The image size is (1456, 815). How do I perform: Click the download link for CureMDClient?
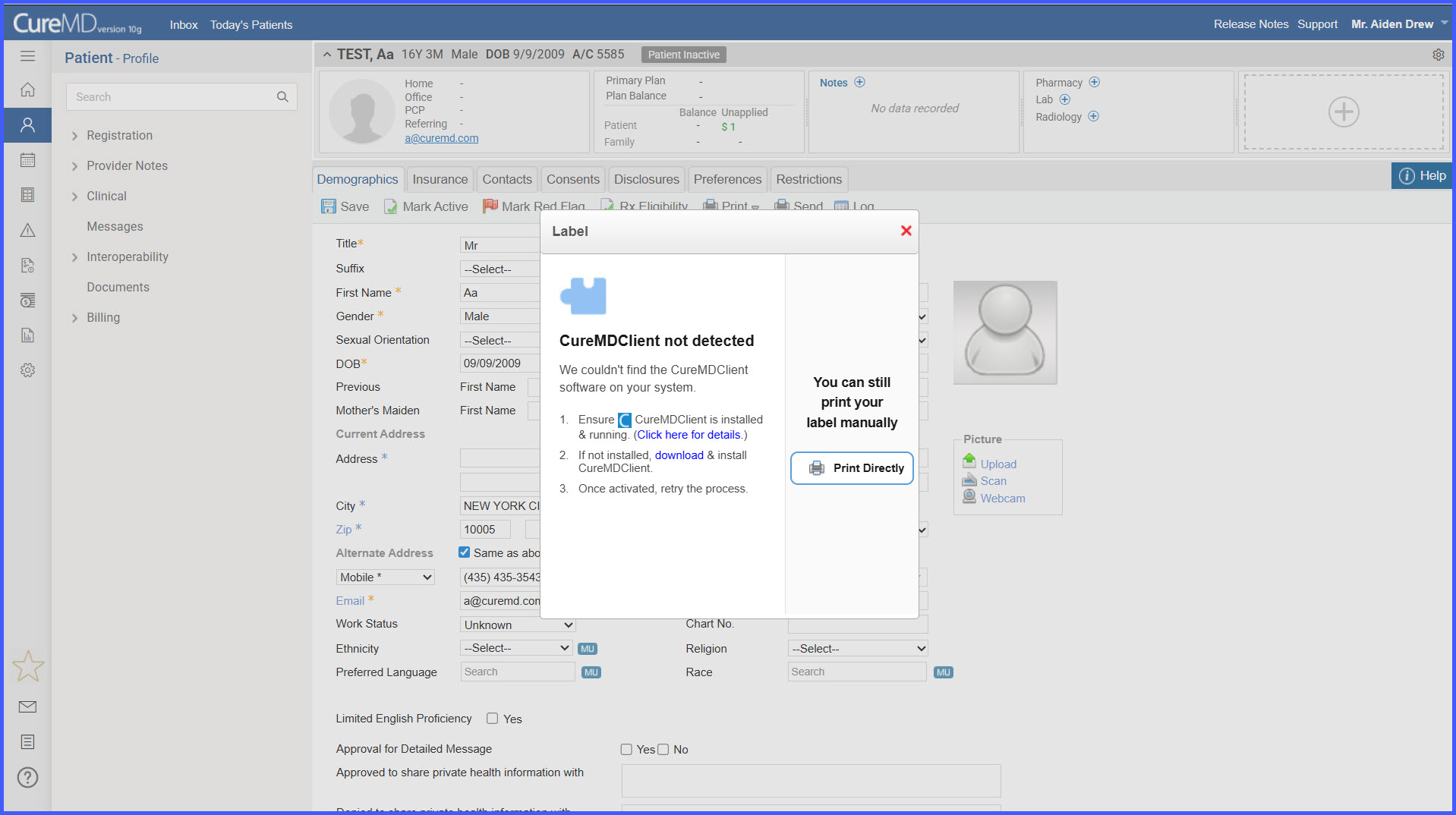[x=679, y=455]
